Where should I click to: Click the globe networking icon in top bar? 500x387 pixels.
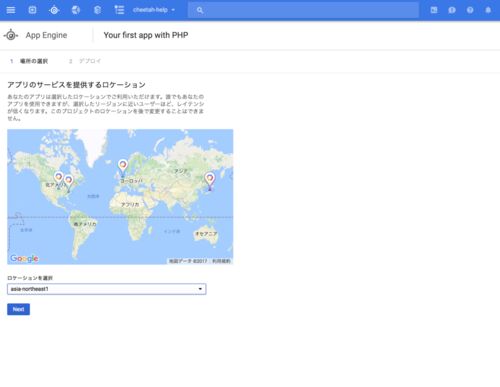pyautogui.click(x=76, y=10)
